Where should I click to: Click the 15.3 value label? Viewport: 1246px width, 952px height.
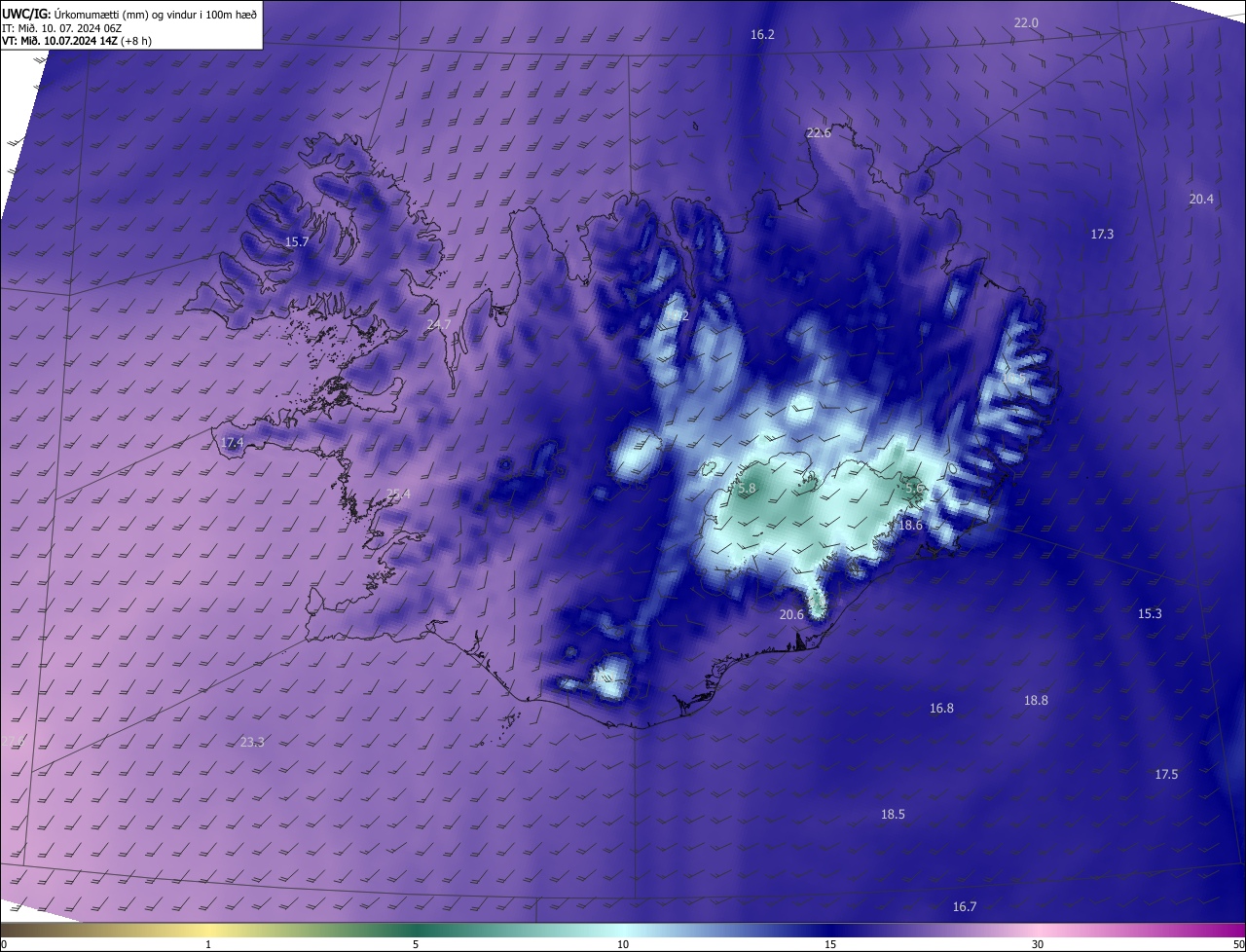1150,613
